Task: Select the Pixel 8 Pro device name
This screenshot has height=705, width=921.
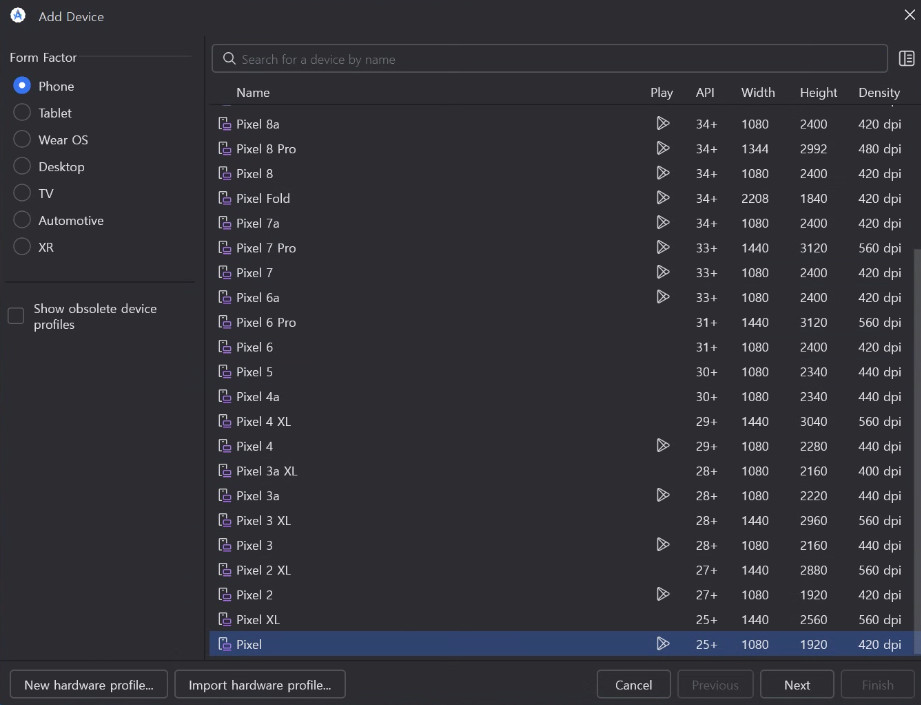Action: point(265,149)
